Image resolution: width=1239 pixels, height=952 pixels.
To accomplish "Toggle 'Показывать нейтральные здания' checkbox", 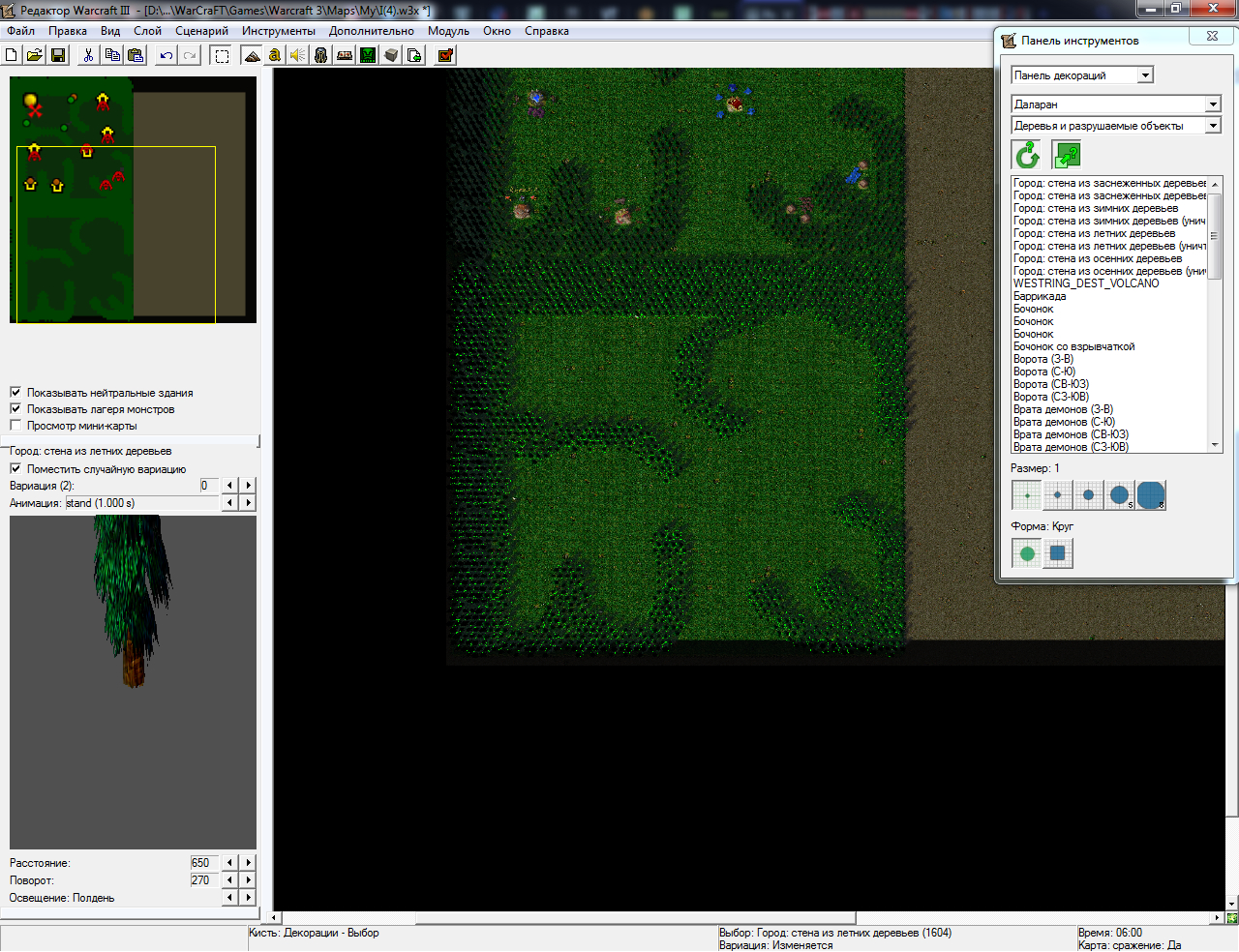I will pos(15,393).
